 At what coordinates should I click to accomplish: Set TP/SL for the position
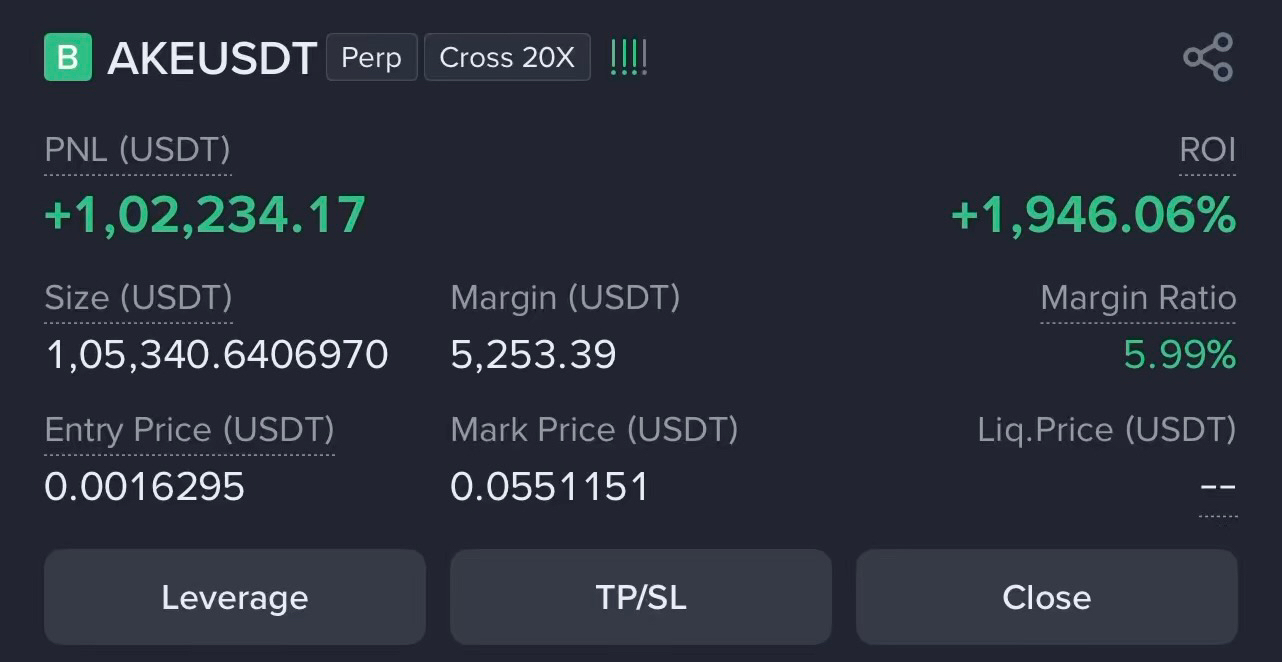[641, 597]
